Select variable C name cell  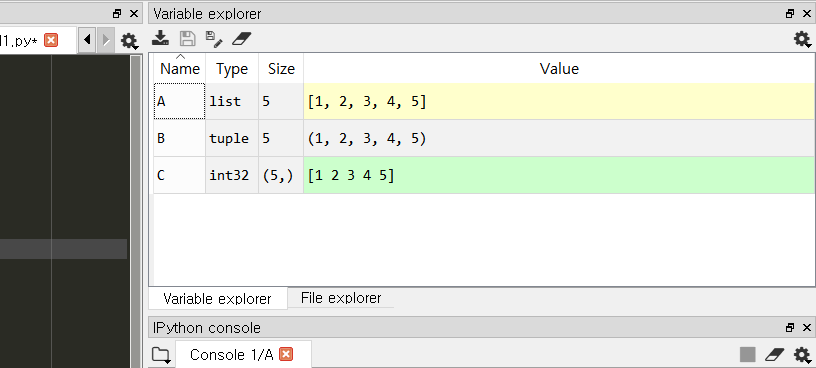(180, 175)
